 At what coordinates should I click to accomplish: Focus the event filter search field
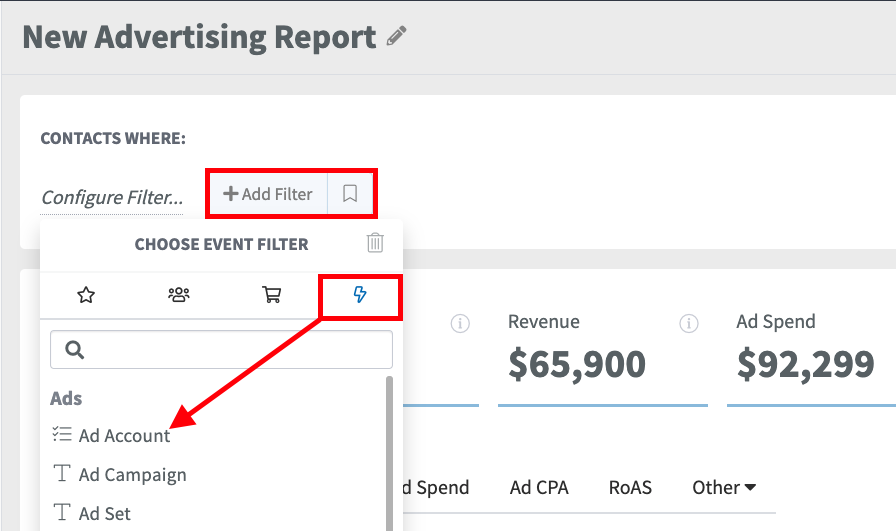tap(221, 349)
